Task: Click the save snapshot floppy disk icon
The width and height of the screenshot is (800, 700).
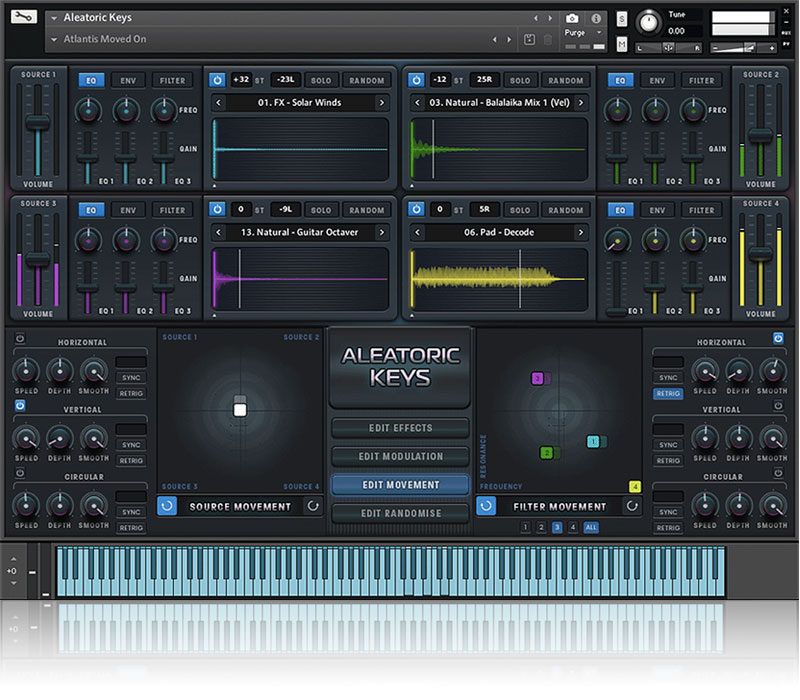Action: pos(529,39)
